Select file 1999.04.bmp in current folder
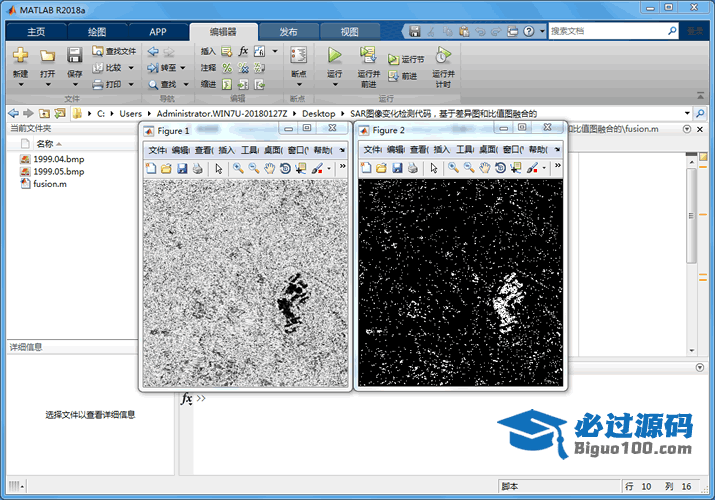 [x=58, y=159]
